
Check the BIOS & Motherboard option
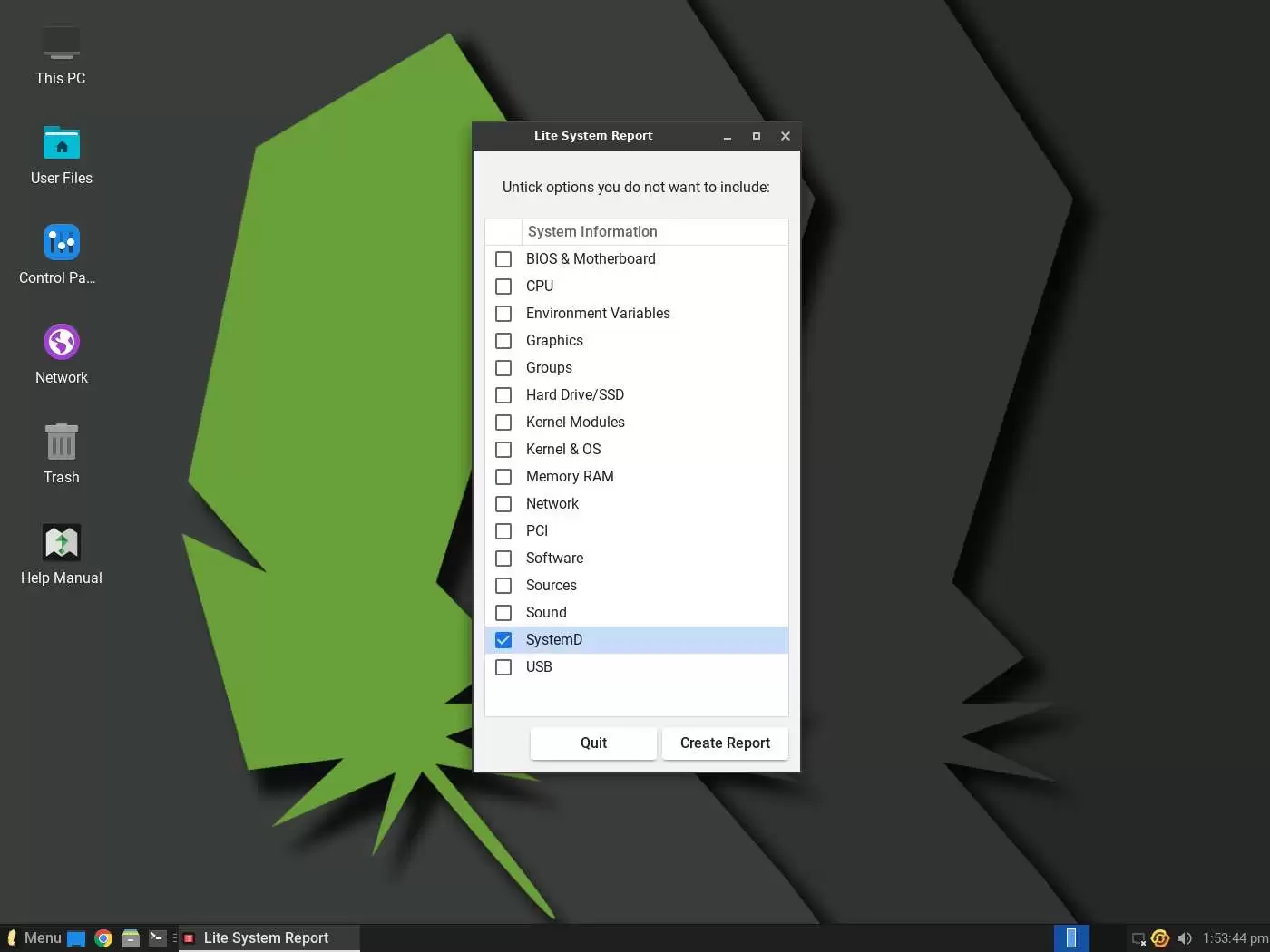[x=503, y=259]
